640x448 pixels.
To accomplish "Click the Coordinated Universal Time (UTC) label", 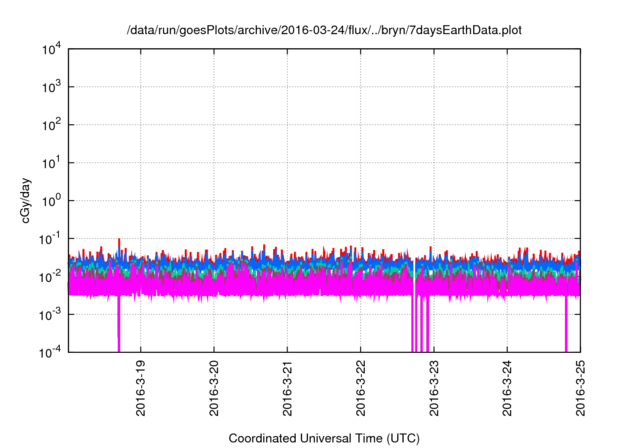I will (324, 438).
